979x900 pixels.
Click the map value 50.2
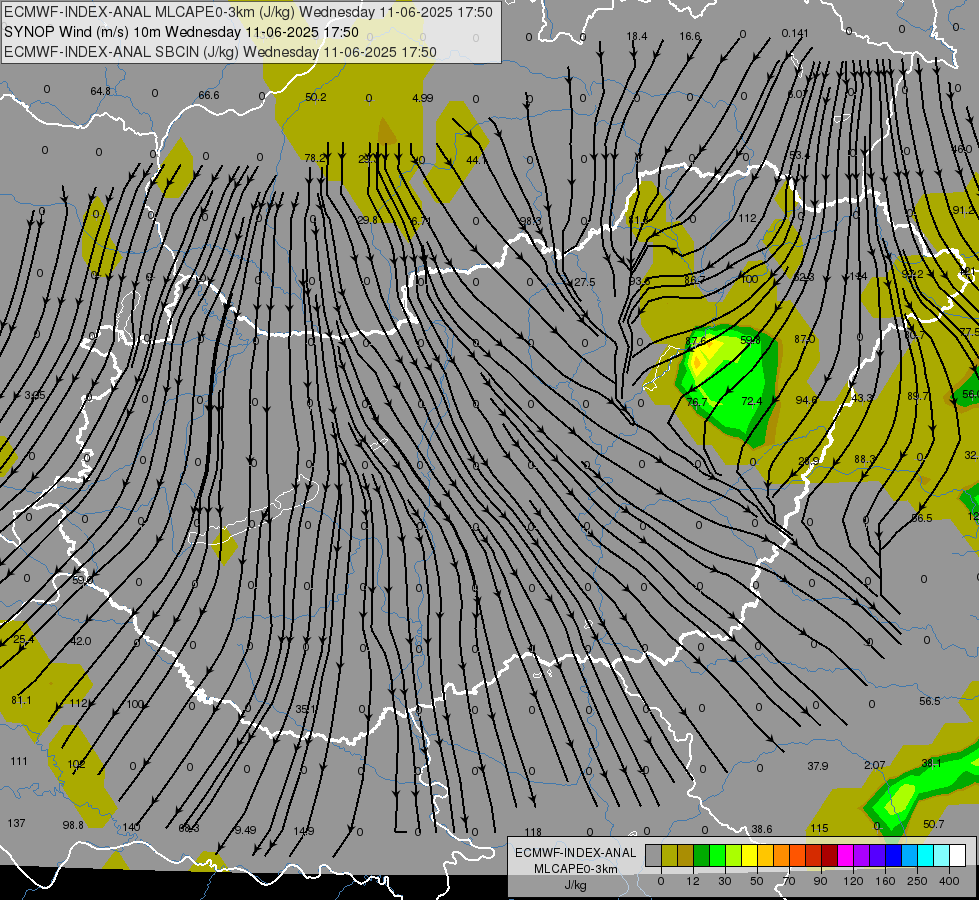point(316,97)
